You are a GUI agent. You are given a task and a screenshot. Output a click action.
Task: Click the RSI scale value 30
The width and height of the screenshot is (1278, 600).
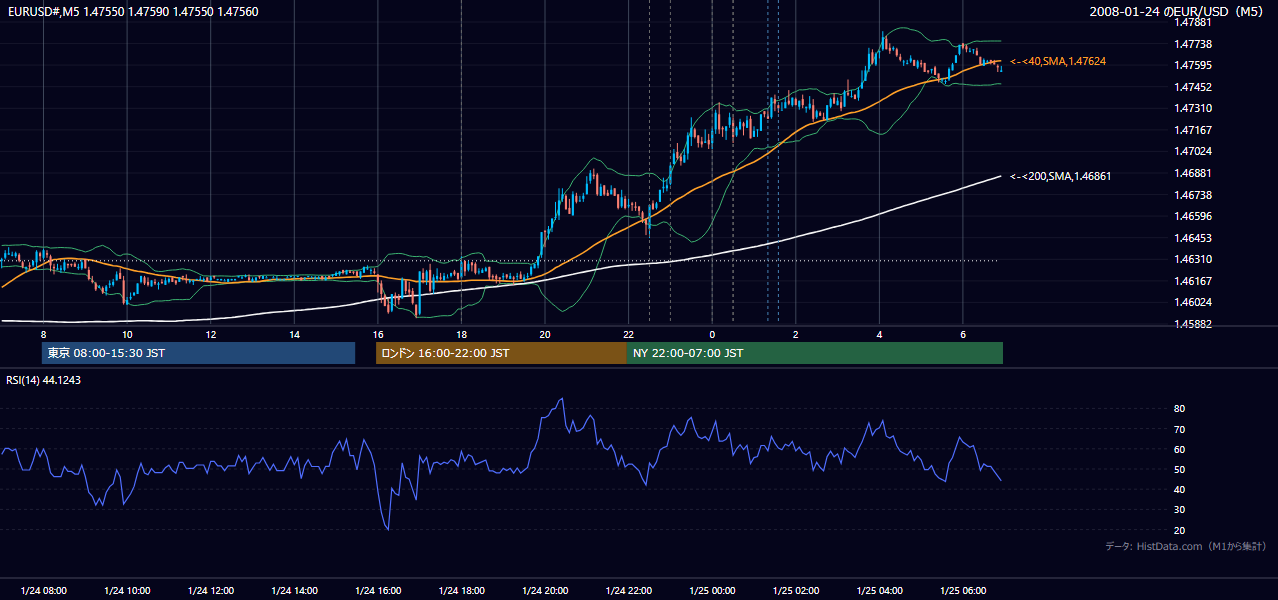(x=1180, y=510)
